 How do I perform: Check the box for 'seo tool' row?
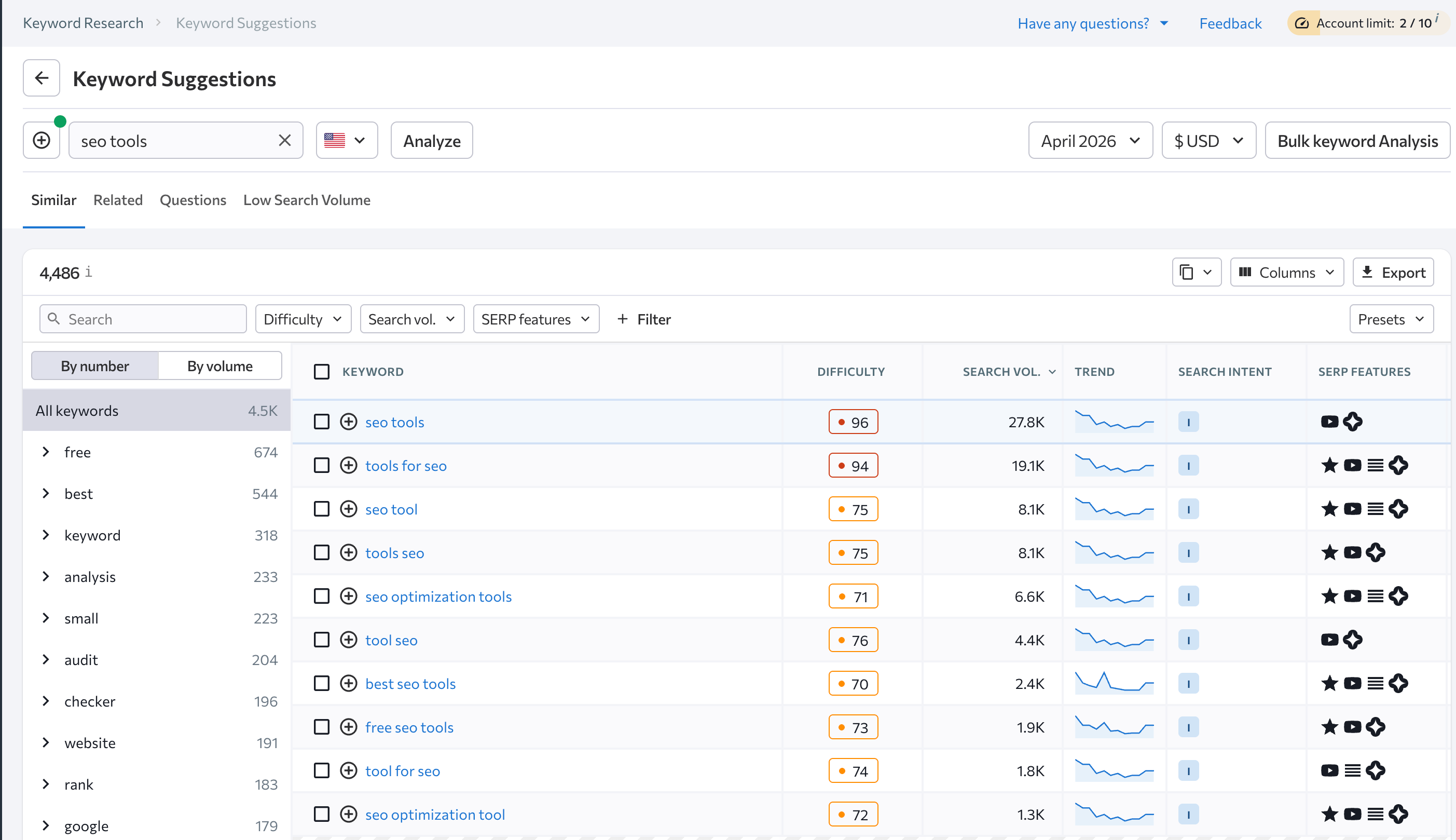click(x=322, y=509)
